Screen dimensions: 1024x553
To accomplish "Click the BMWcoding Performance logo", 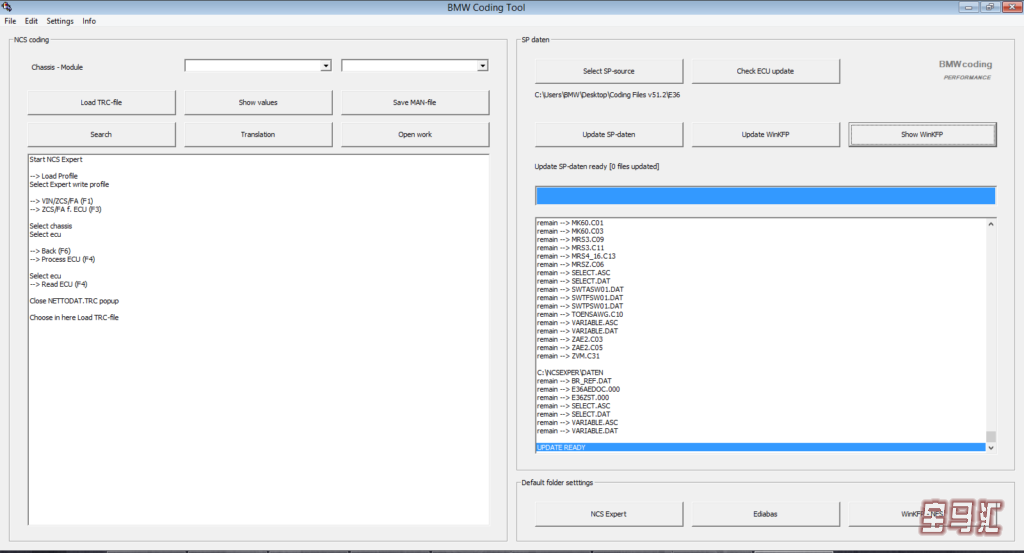I will [x=966, y=69].
